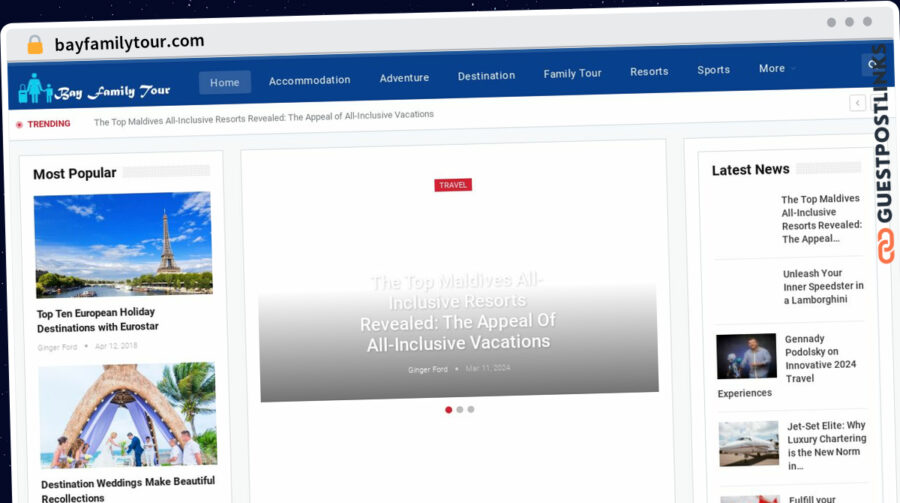Viewport: 900px width, 503px height.
Task: Click the Apr 12, 2018 article date
Action: [x=117, y=346]
